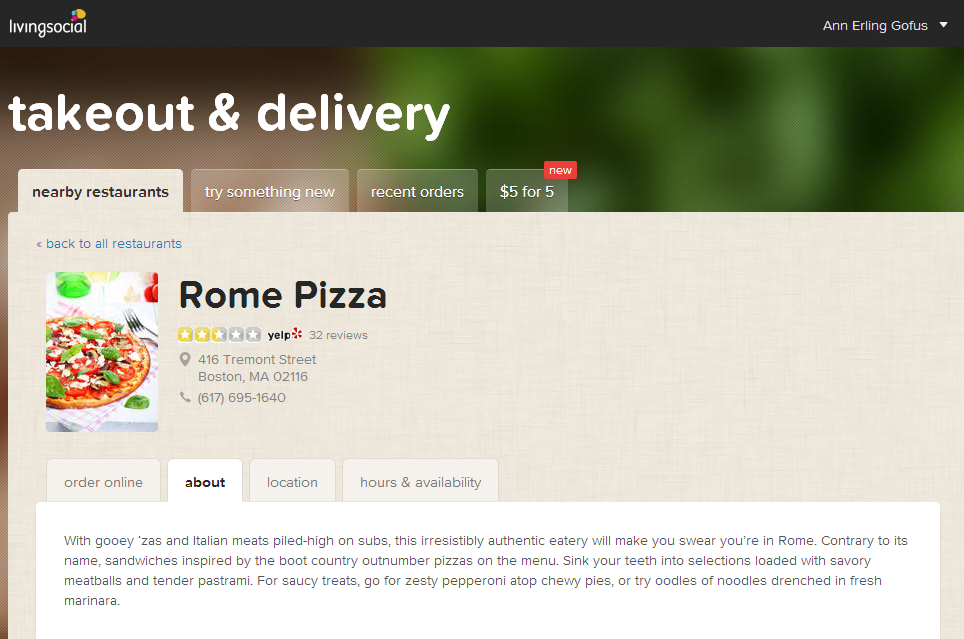The width and height of the screenshot is (964, 639).
Task: Go back to all restaurants link
Action: [109, 244]
